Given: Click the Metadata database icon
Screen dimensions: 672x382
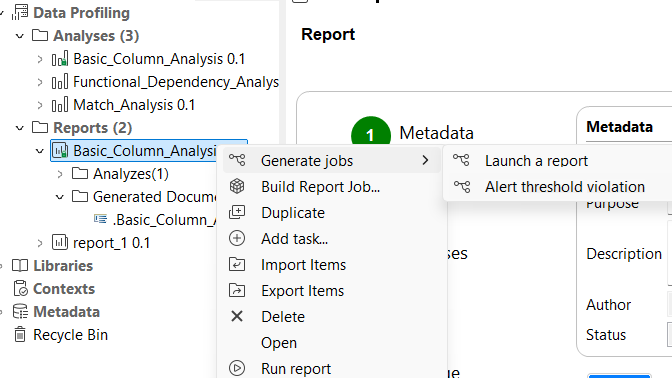Looking at the screenshot, I should pos(20,312).
